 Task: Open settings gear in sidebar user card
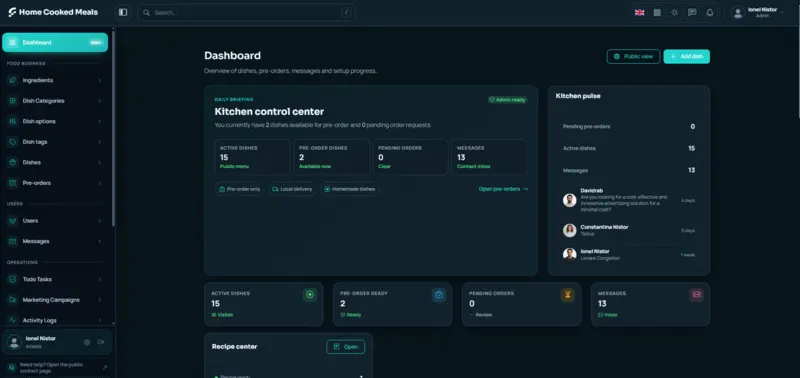coord(87,342)
